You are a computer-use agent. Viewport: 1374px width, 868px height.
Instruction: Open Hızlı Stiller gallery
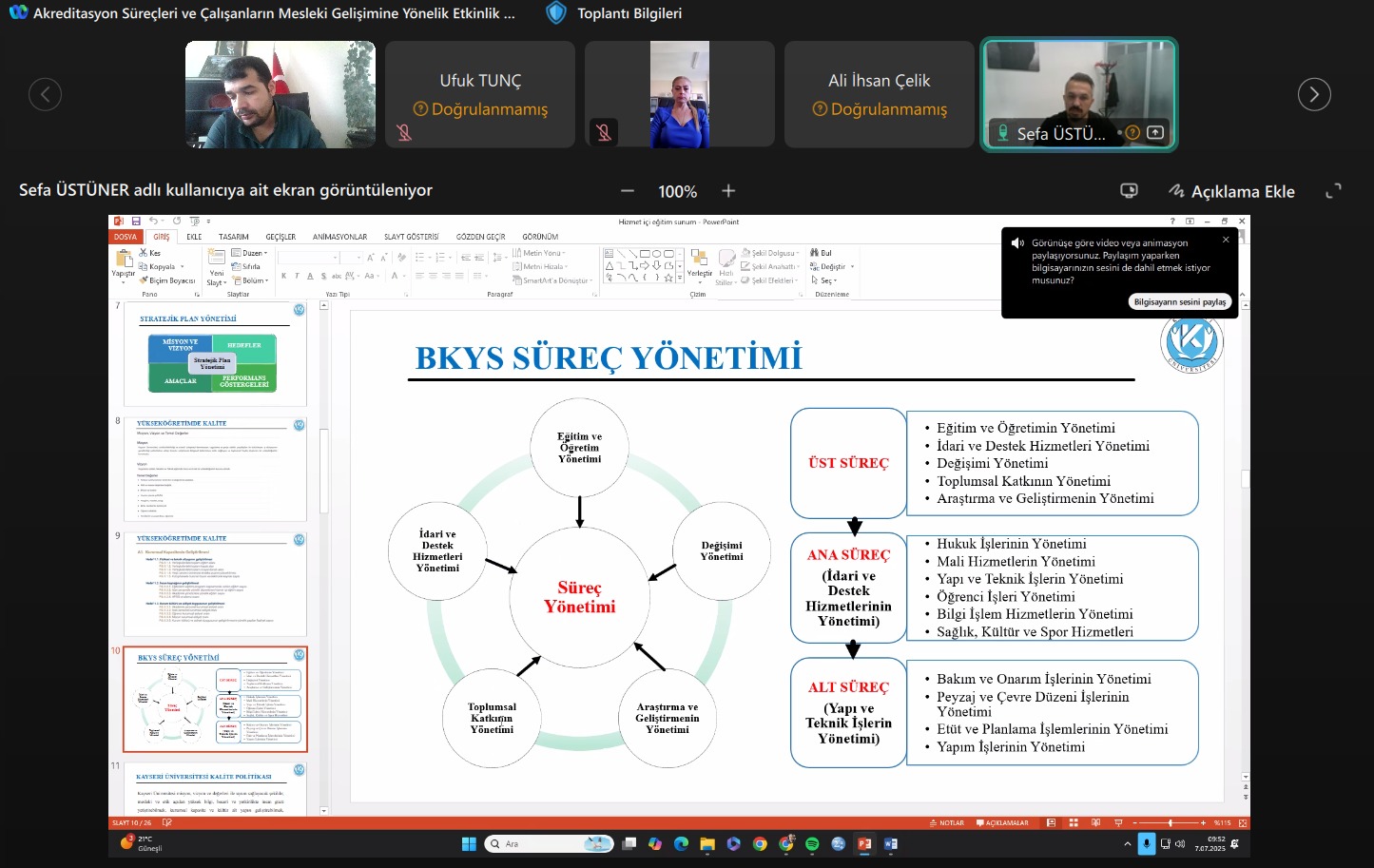point(726,268)
